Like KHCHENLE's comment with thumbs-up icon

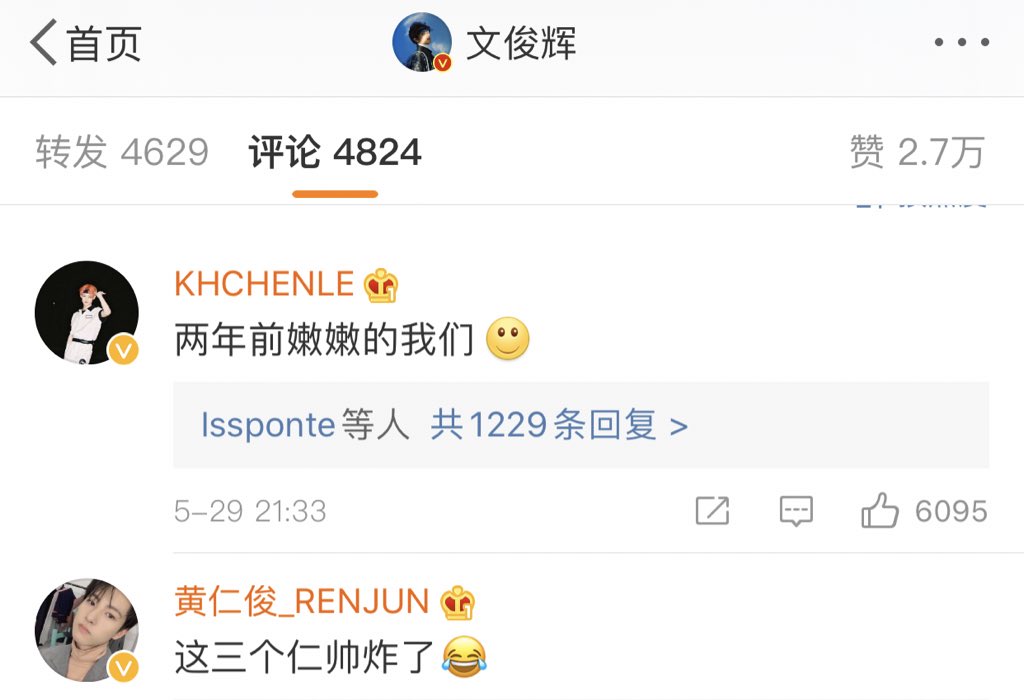pos(880,511)
